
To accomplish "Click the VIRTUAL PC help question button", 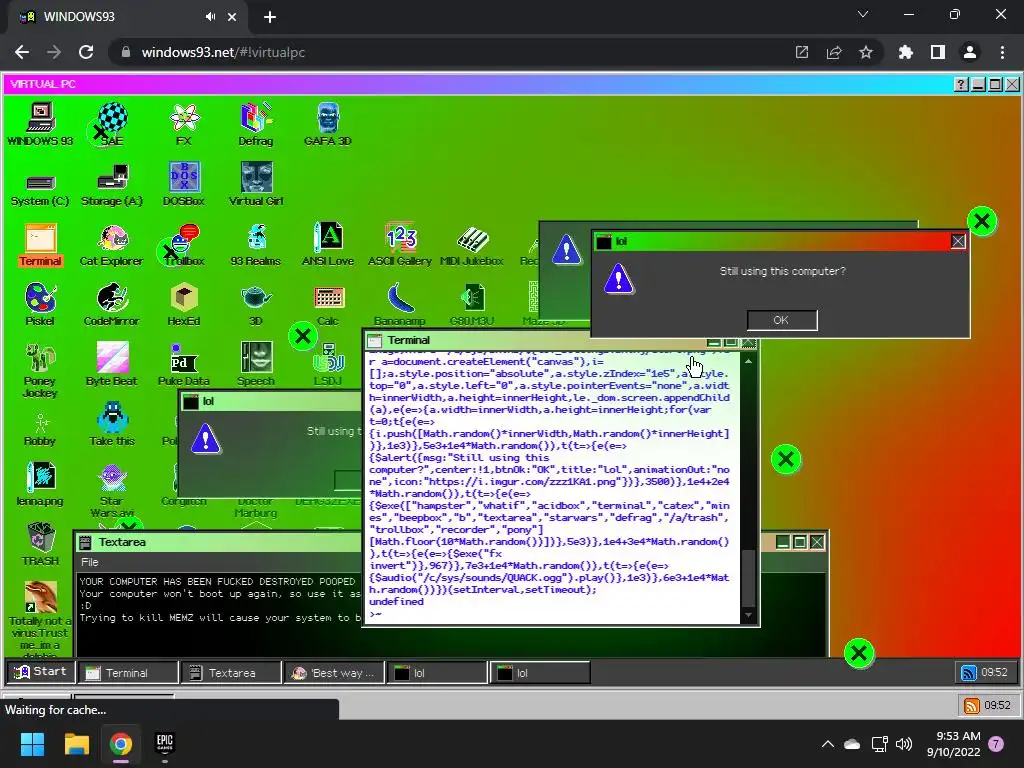I will pos(961,84).
